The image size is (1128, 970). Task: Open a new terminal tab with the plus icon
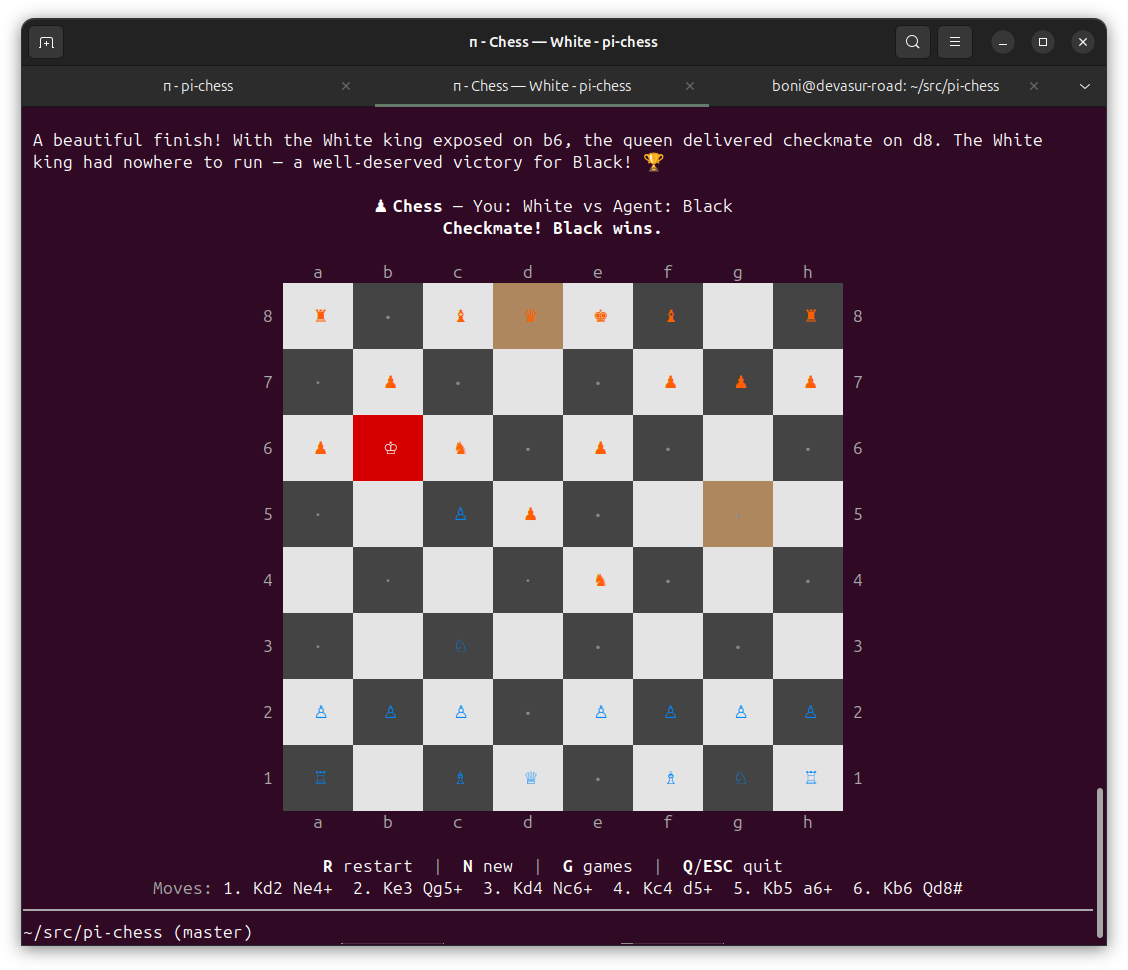click(46, 42)
